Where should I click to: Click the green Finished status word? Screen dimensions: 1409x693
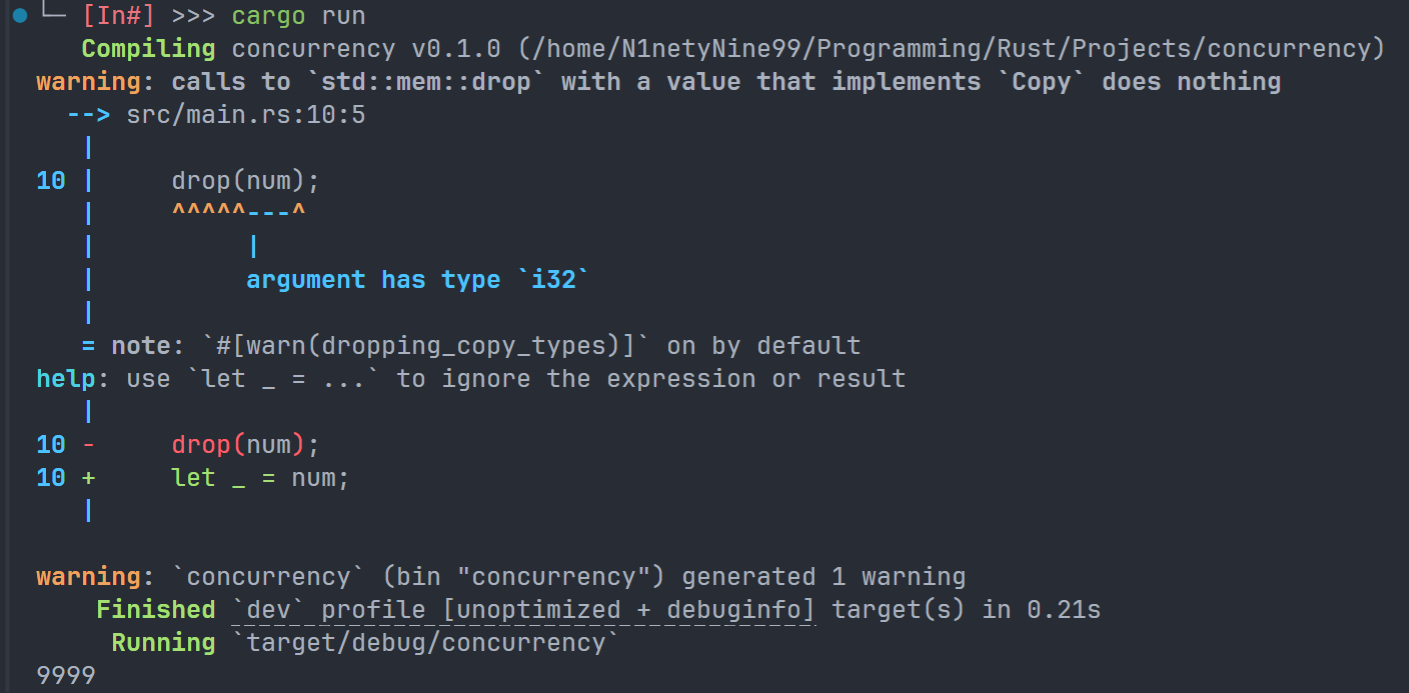click(x=155, y=610)
